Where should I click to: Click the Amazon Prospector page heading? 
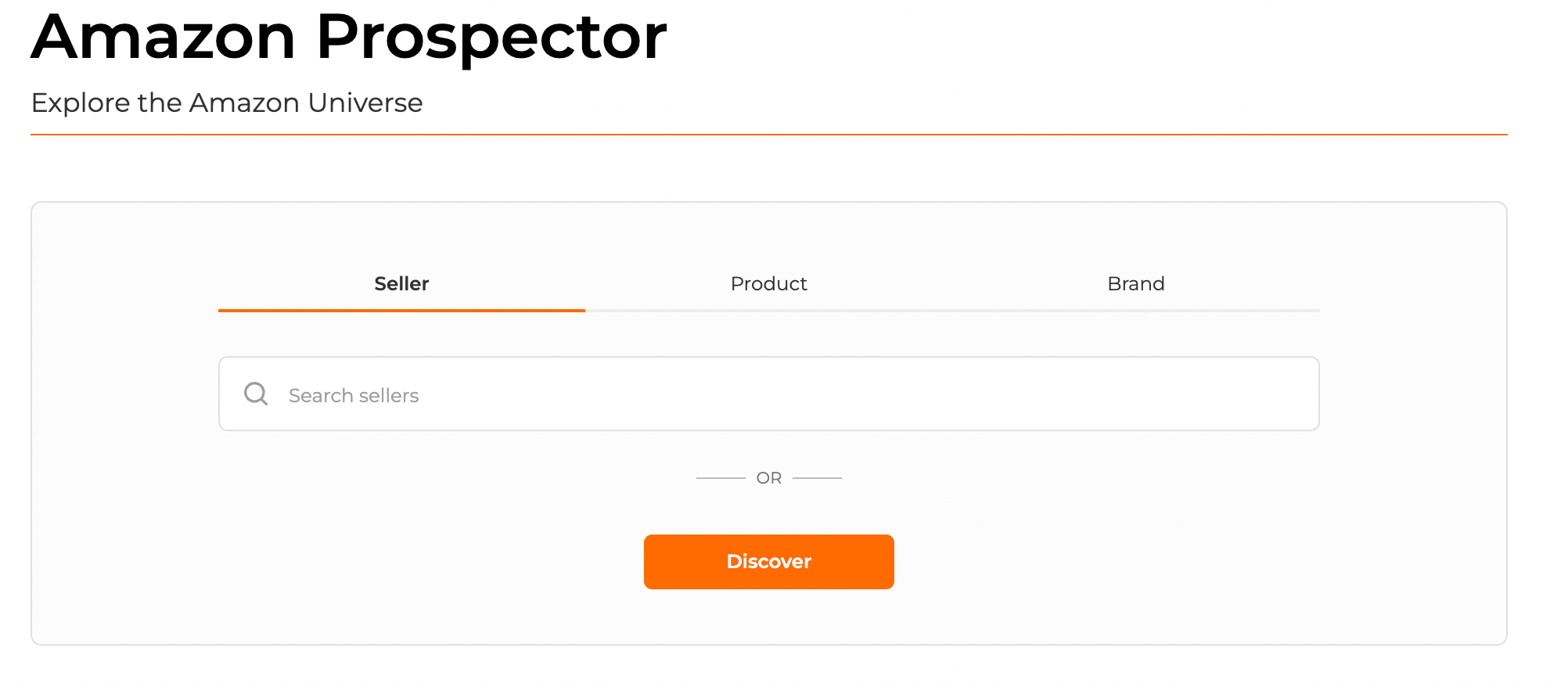pyautogui.click(x=349, y=38)
